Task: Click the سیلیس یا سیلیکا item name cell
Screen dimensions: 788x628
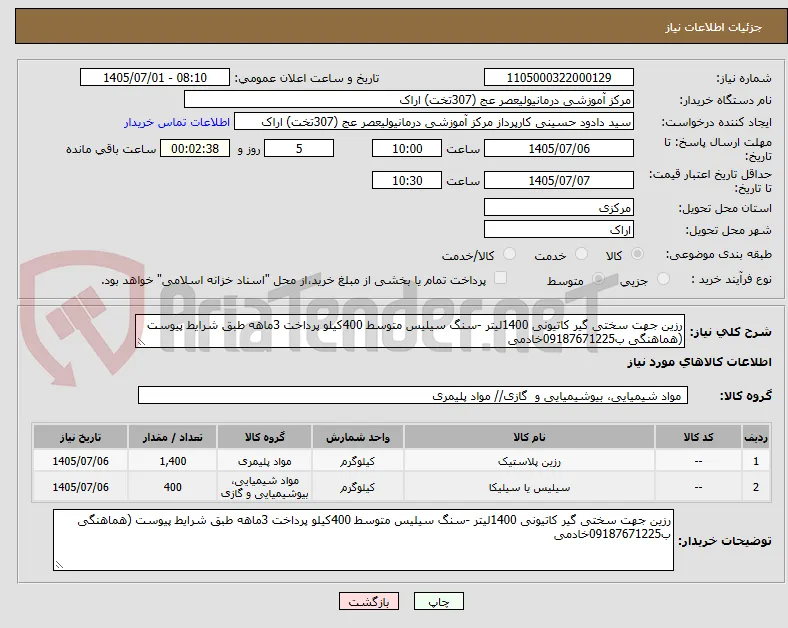Action: 529,487
